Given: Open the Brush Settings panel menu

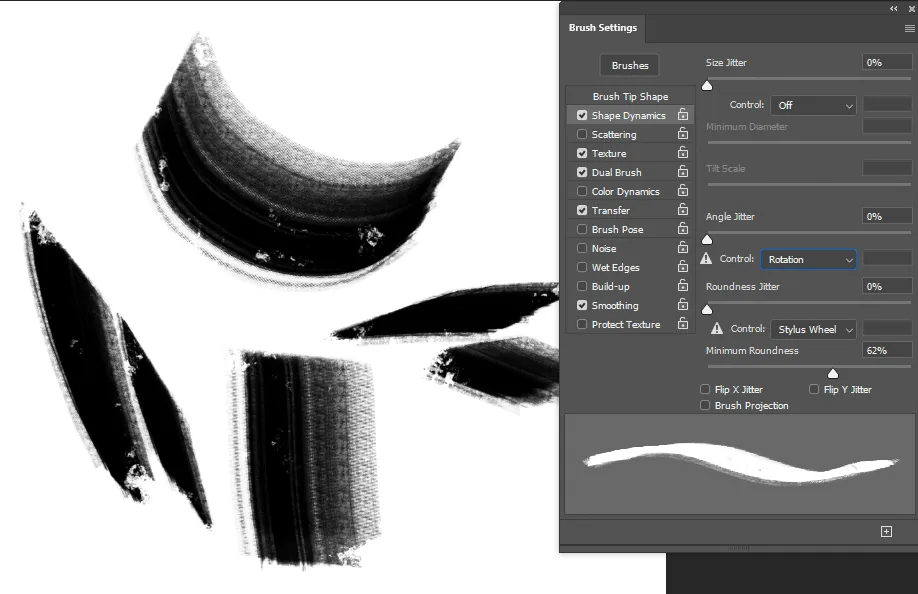Looking at the screenshot, I should (909, 28).
